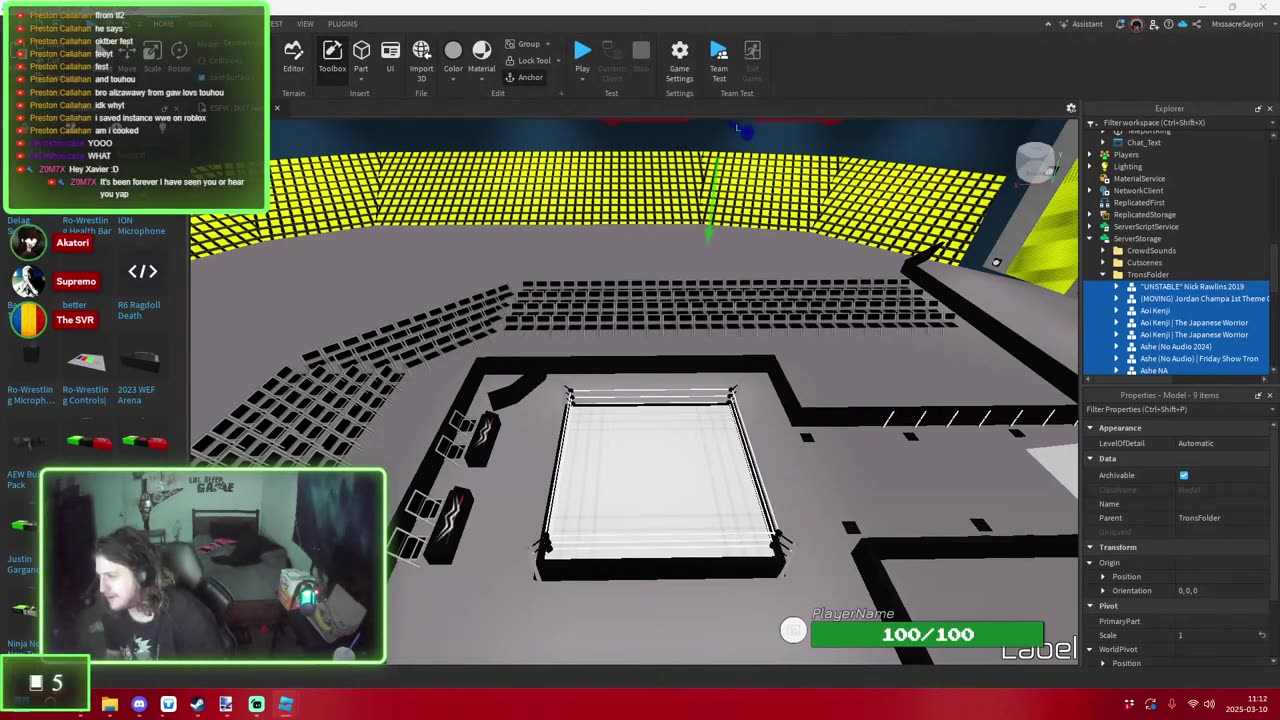This screenshot has height=720, width=1280.
Task: Select Ashe (No Audio) | Friday Show Tron
Action: tap(1199, 359)
